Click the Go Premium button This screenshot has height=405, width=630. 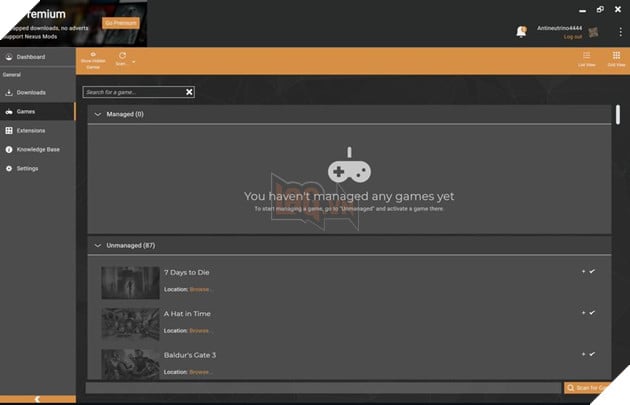click(121, 23)
